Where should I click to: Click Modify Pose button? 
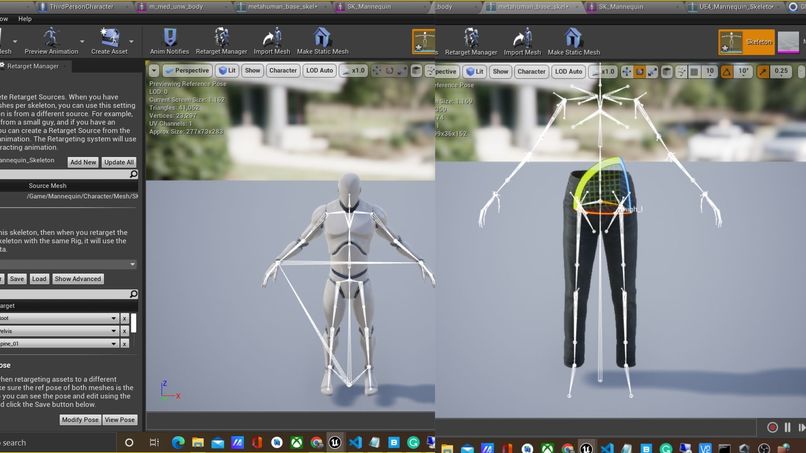click(x=80, y=420)
